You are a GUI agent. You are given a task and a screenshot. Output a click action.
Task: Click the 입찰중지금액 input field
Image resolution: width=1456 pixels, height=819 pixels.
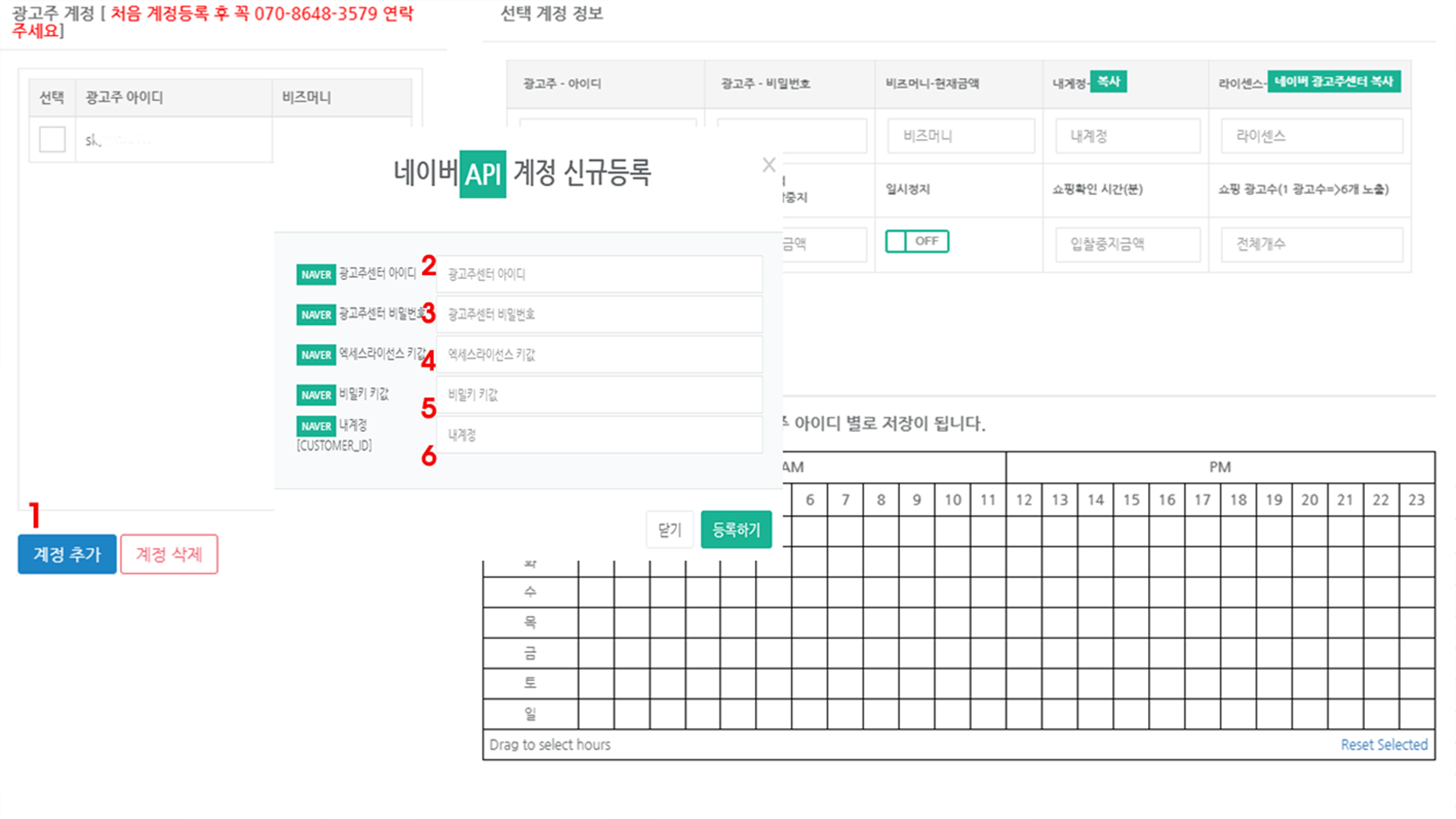coord(1127,244)
